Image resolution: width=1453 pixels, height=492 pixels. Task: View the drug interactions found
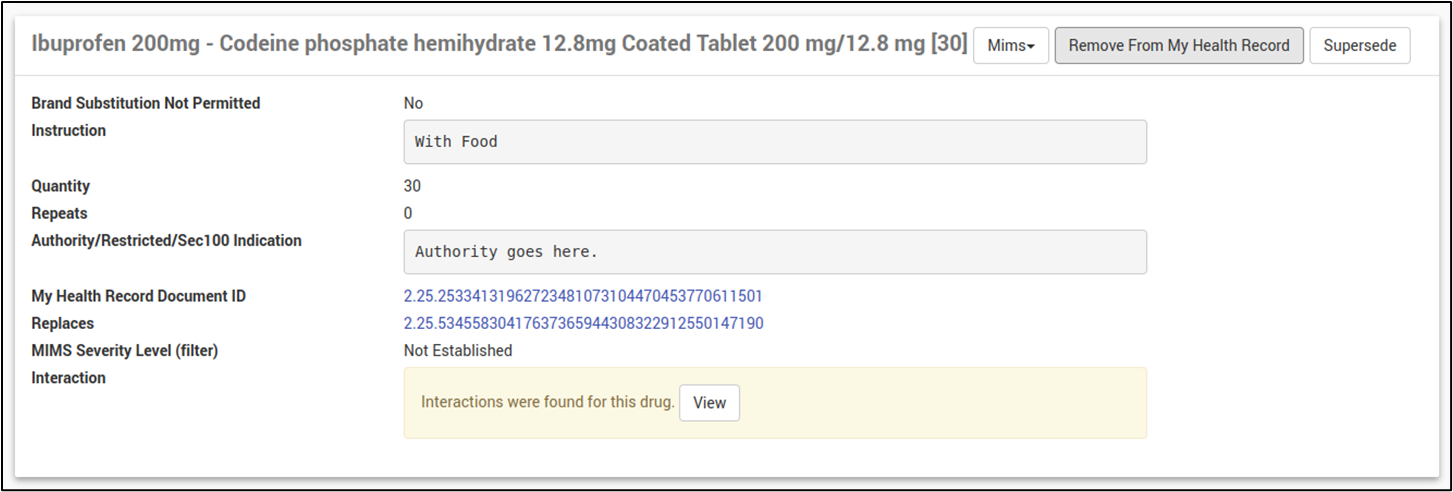[709, 403]
